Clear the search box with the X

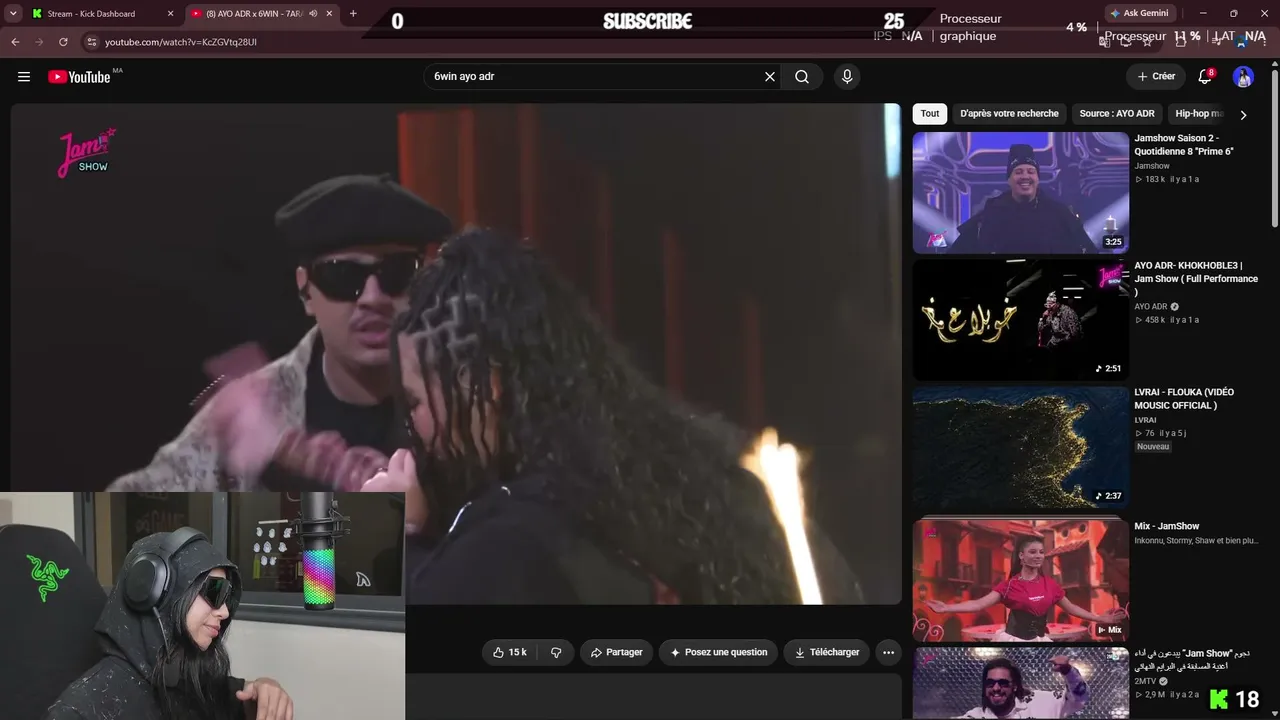tap(770, 77)
